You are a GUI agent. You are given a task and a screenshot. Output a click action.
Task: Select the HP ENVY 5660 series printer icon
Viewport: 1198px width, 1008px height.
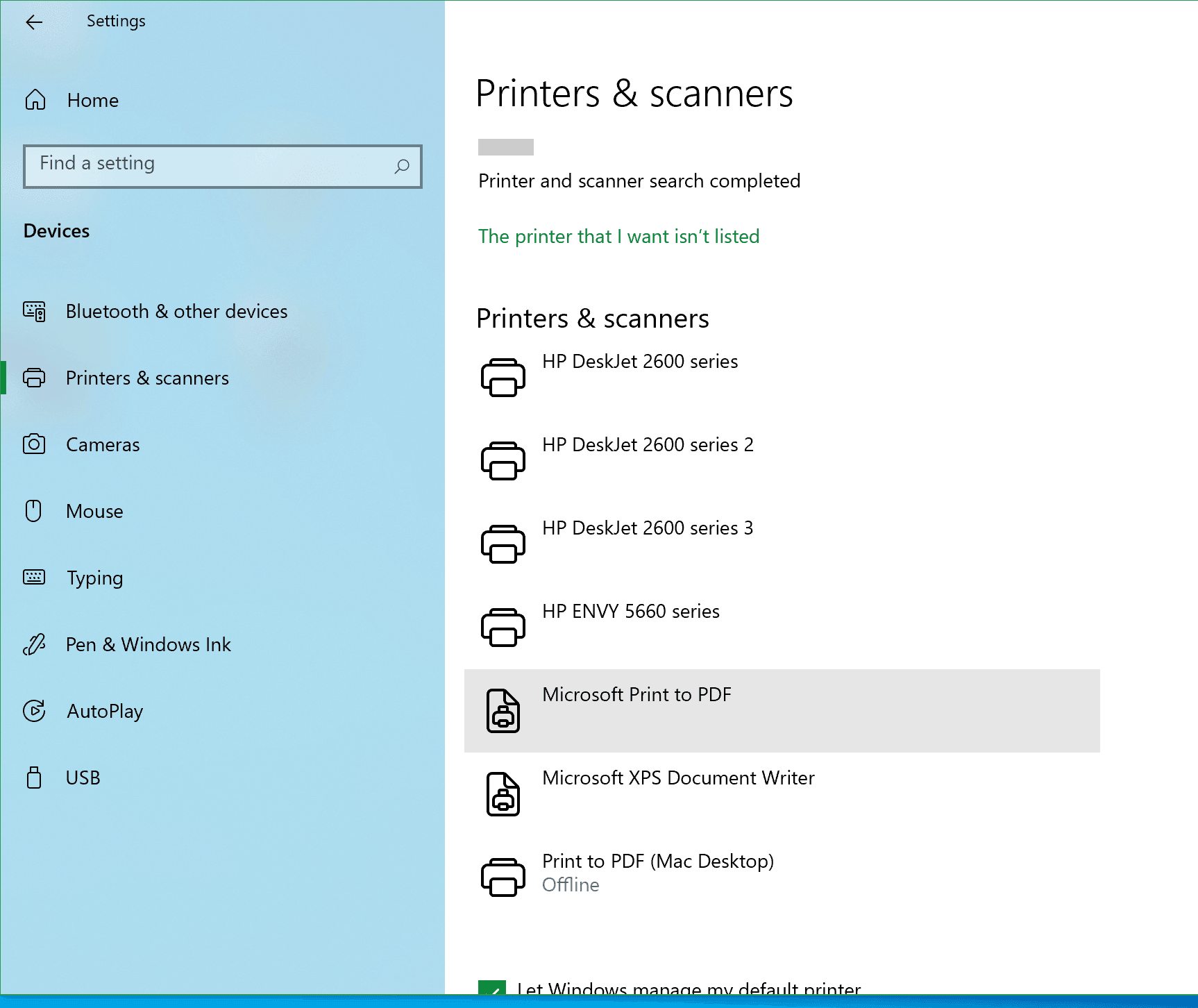tap(503, 627)
